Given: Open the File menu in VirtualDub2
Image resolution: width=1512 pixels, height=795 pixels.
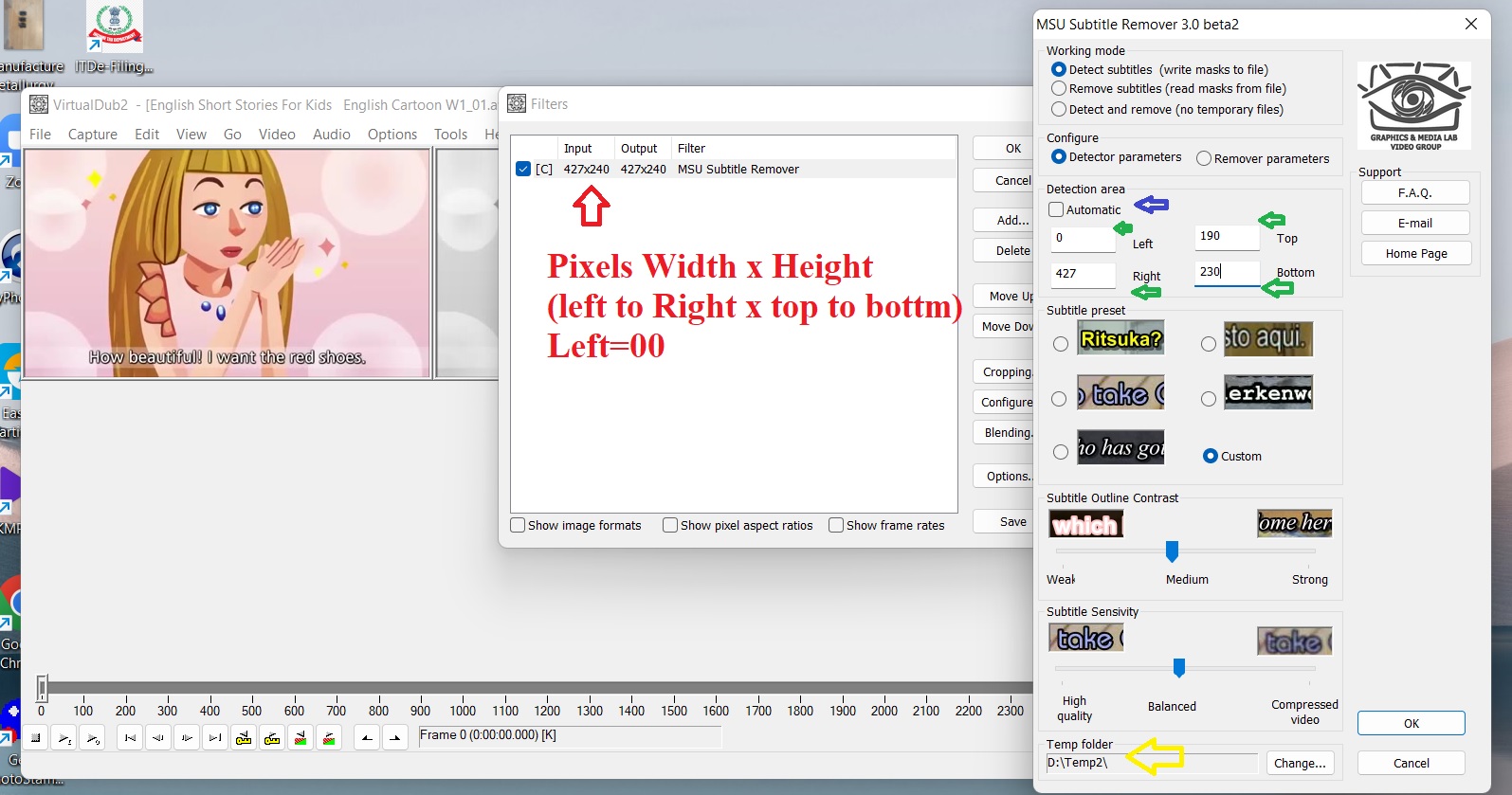Looking at the screenshot, I should coord(41,135).
